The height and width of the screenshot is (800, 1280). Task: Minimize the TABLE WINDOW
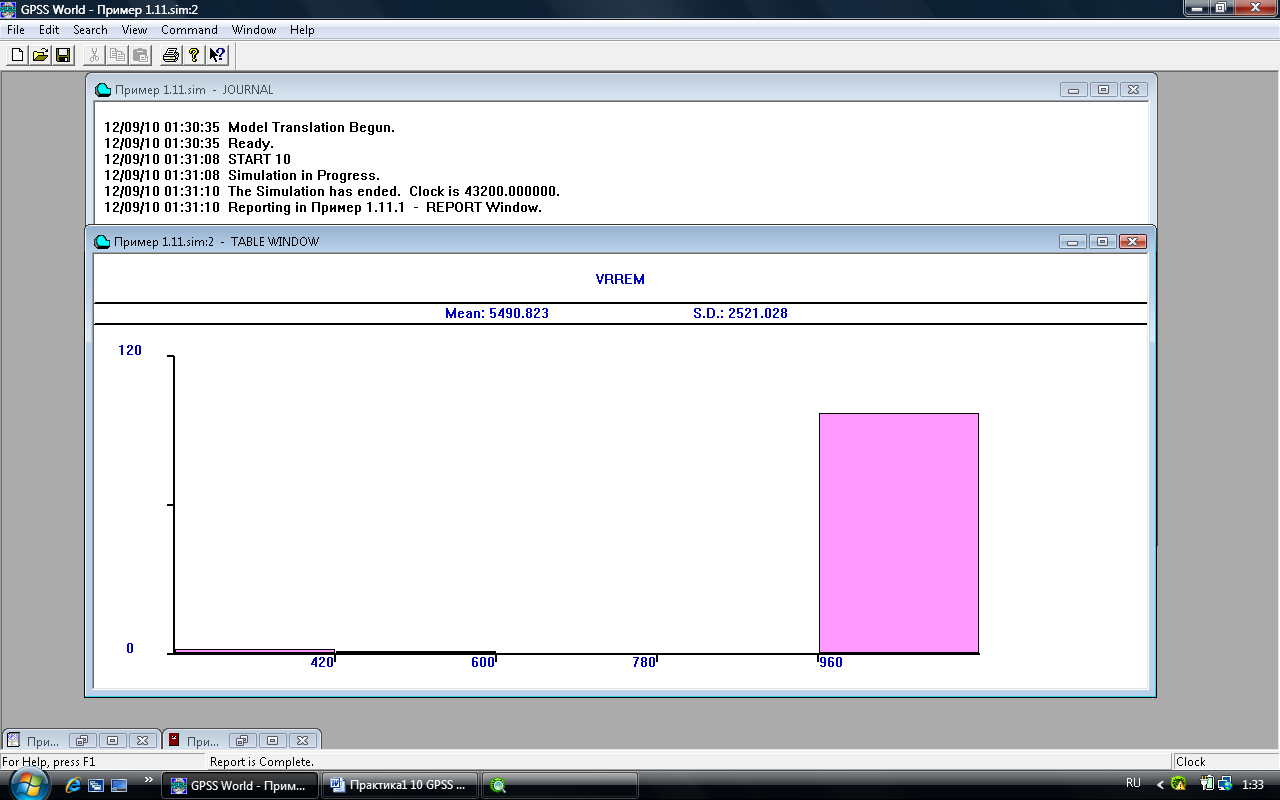[x=1074, y=241]
